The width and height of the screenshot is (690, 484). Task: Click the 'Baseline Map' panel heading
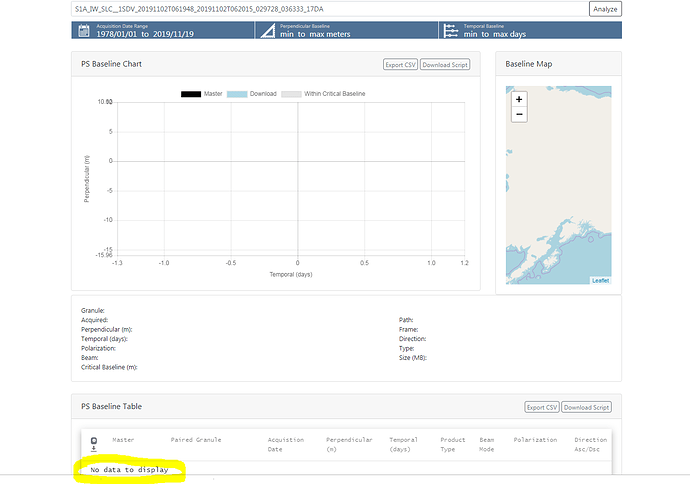point(529,64)
